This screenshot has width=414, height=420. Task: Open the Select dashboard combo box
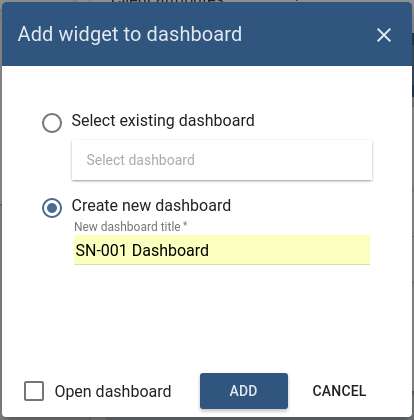pyautogui.click(x=222, y=160)
